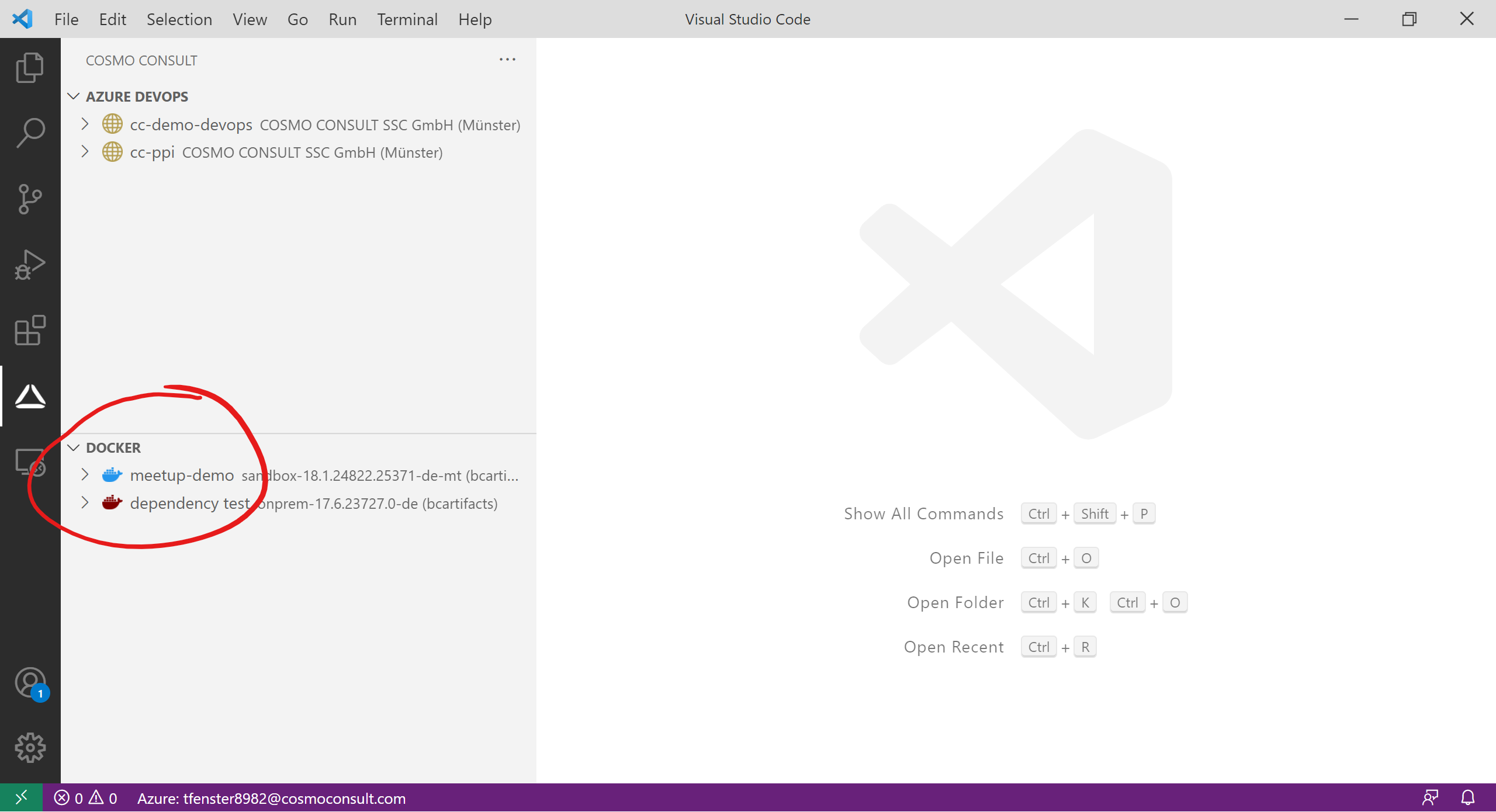The width and height of the screenshot is (1496, 812).
Task: Expand the meetup-demo container node
Action: [85, 475]
